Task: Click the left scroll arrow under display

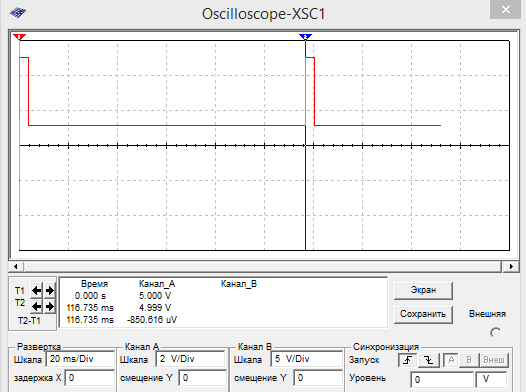Action: pos(16,267)
